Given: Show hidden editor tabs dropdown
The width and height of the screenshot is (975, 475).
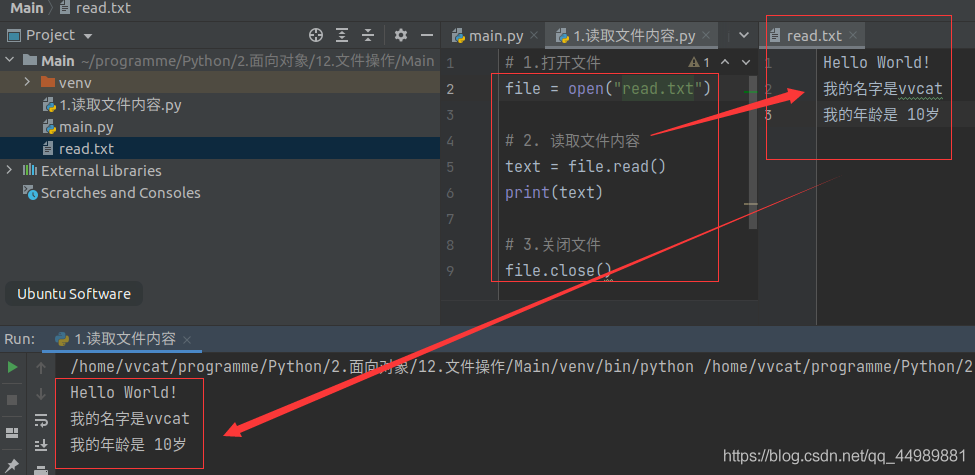Looking at the screenshot, I should (743, 36).
